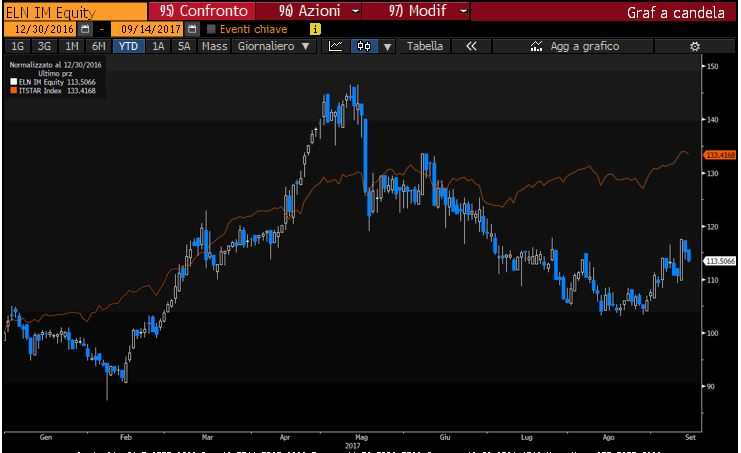Viewport: 741px width, 453px height.
Task: Open the chart type dropdown arrow
Action: [388, 47]
